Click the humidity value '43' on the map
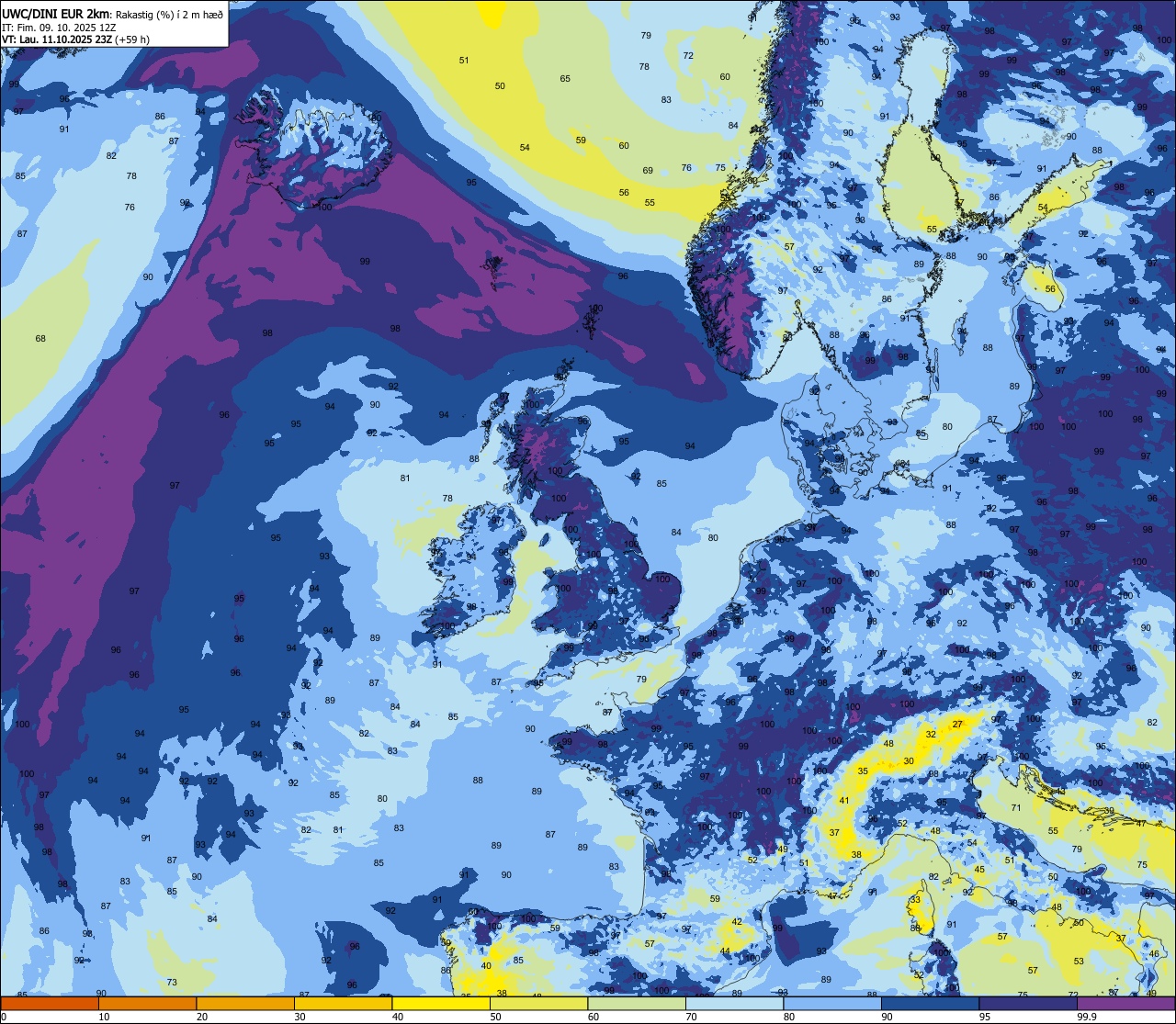The height and width of the screenshot is (1024, 1176). 1060,792
